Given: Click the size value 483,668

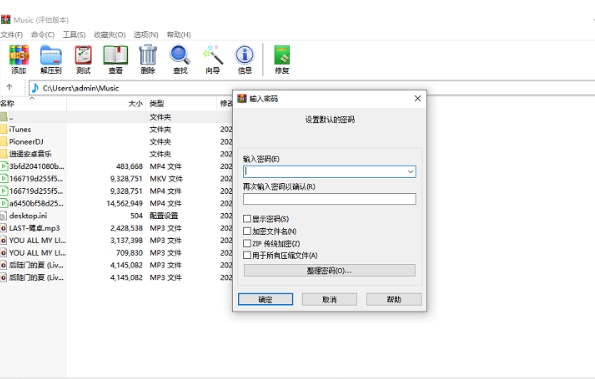Looking at the screenshot, I should [x=129, y=166].
